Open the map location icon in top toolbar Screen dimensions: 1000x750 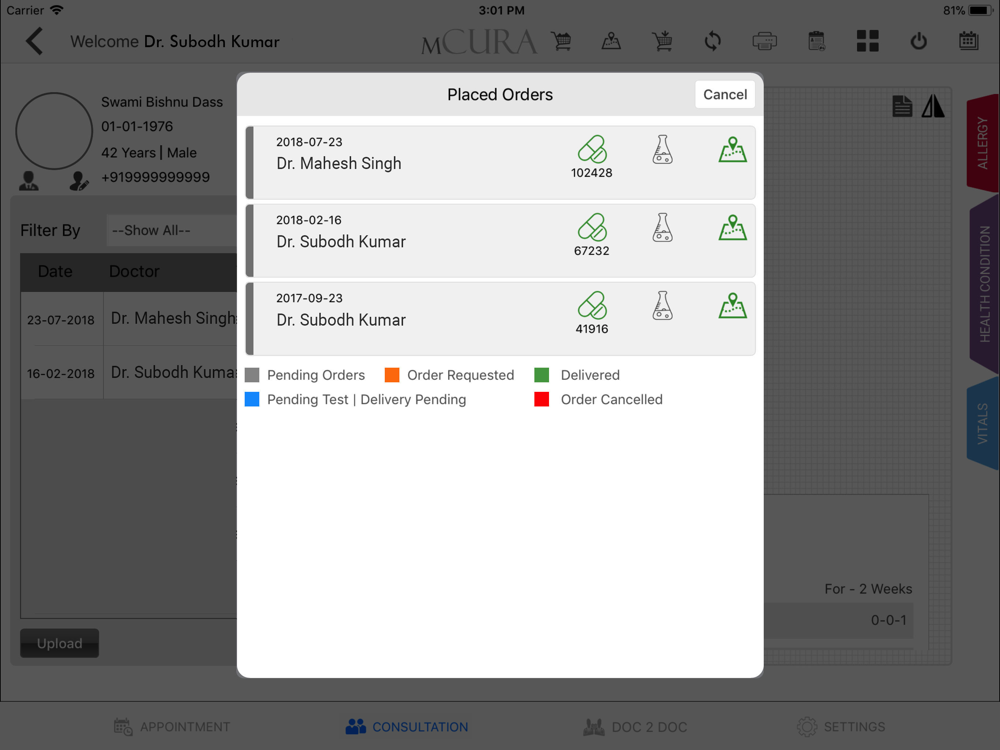(611, 41)
